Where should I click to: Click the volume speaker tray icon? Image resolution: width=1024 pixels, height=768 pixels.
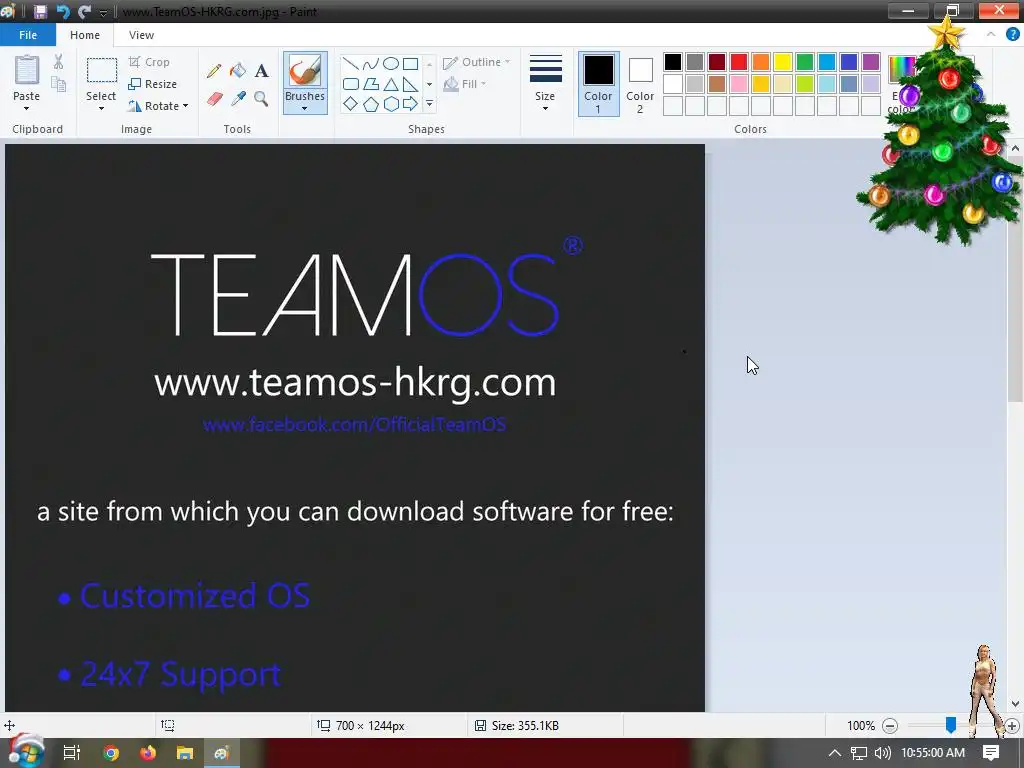[882, 753]
